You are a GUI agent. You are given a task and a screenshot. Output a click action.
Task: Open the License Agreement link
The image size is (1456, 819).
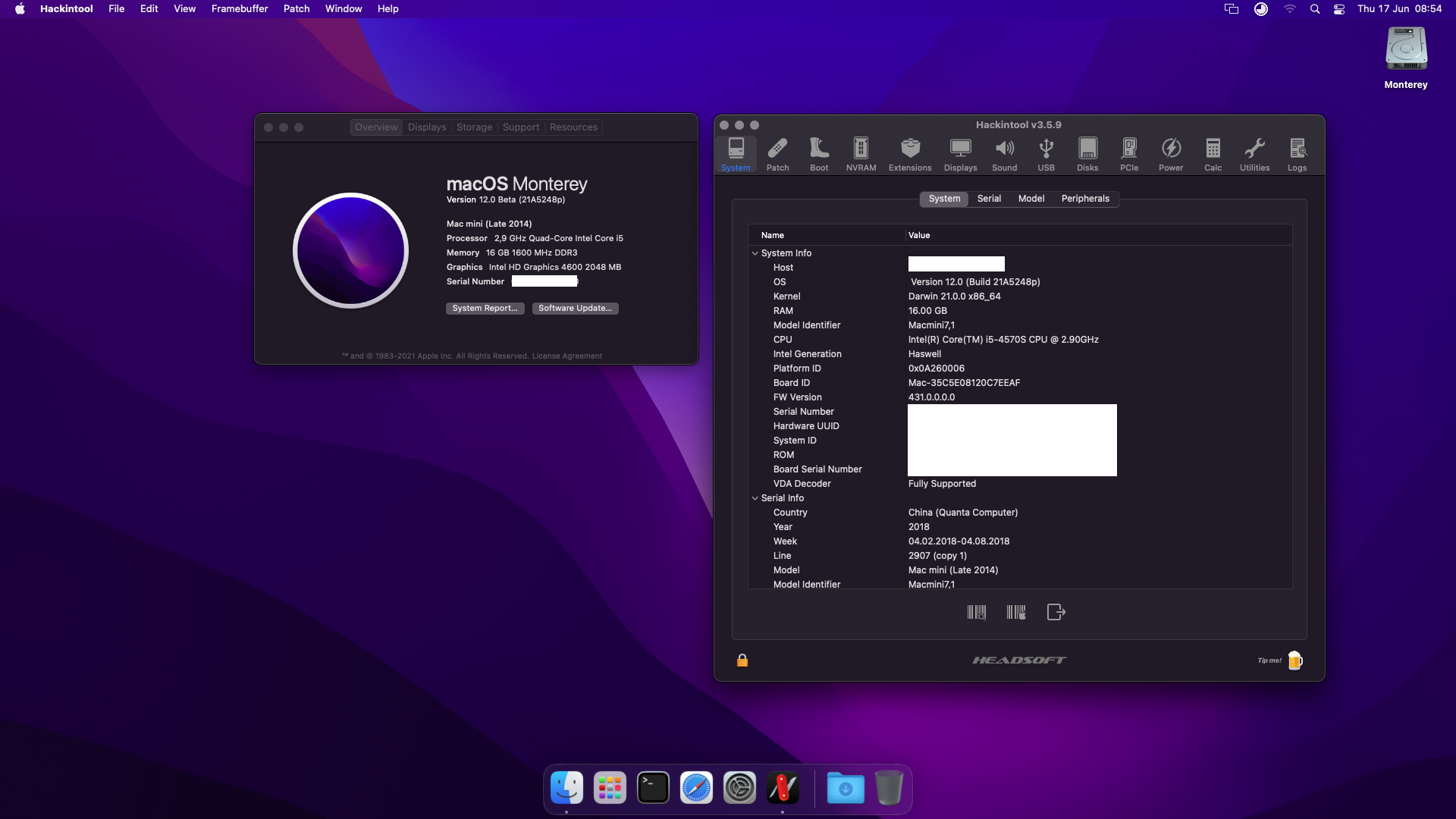click(566, 356)
